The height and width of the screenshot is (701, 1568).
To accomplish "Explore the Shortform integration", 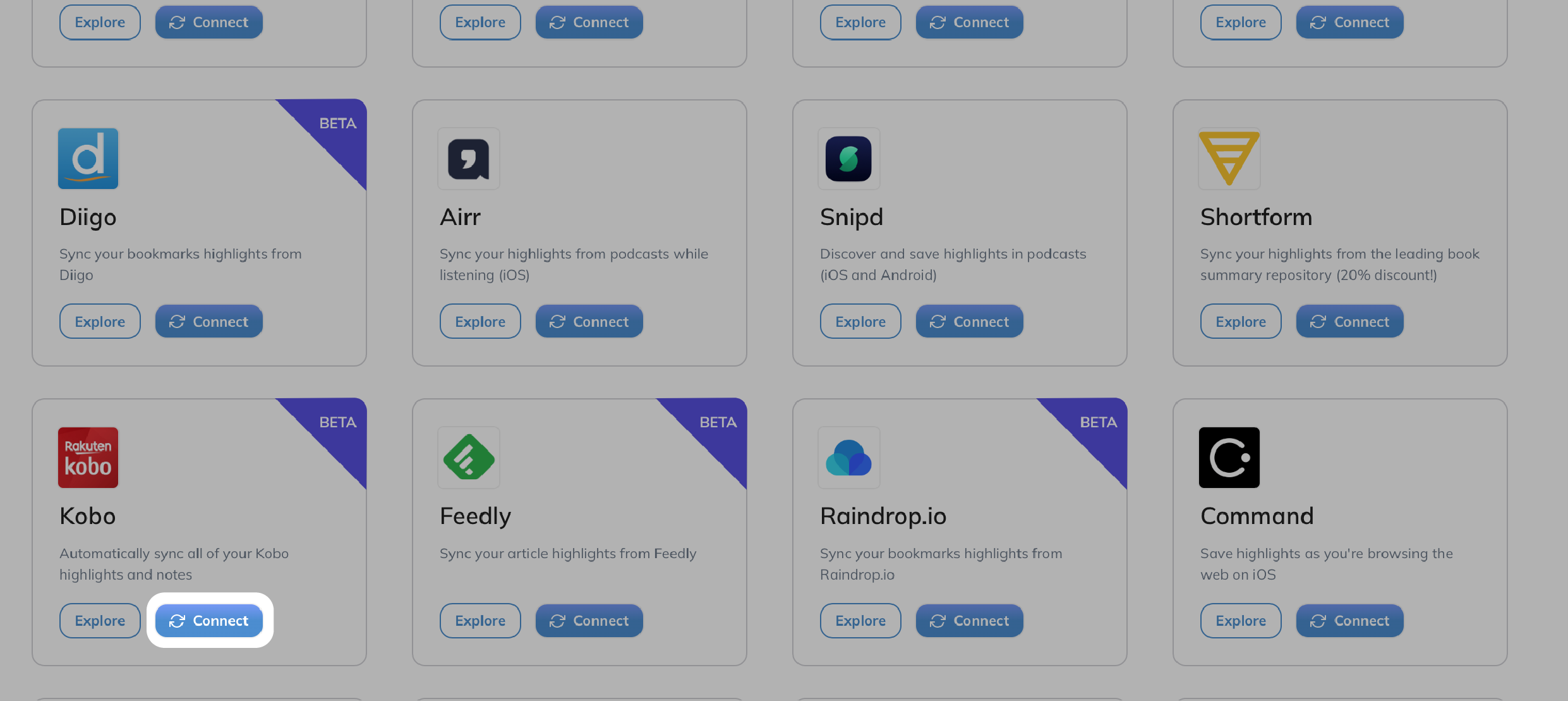I will (x=1240, y=321).
